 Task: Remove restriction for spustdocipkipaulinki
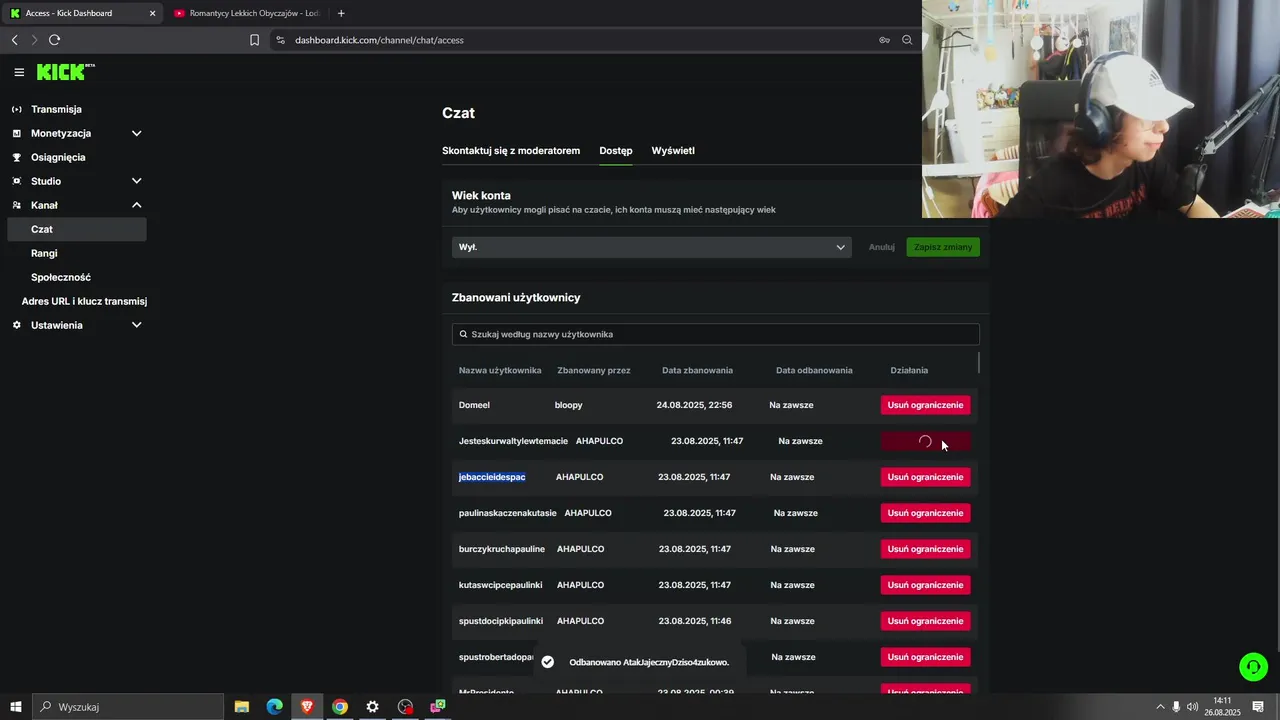coord(925,621)
